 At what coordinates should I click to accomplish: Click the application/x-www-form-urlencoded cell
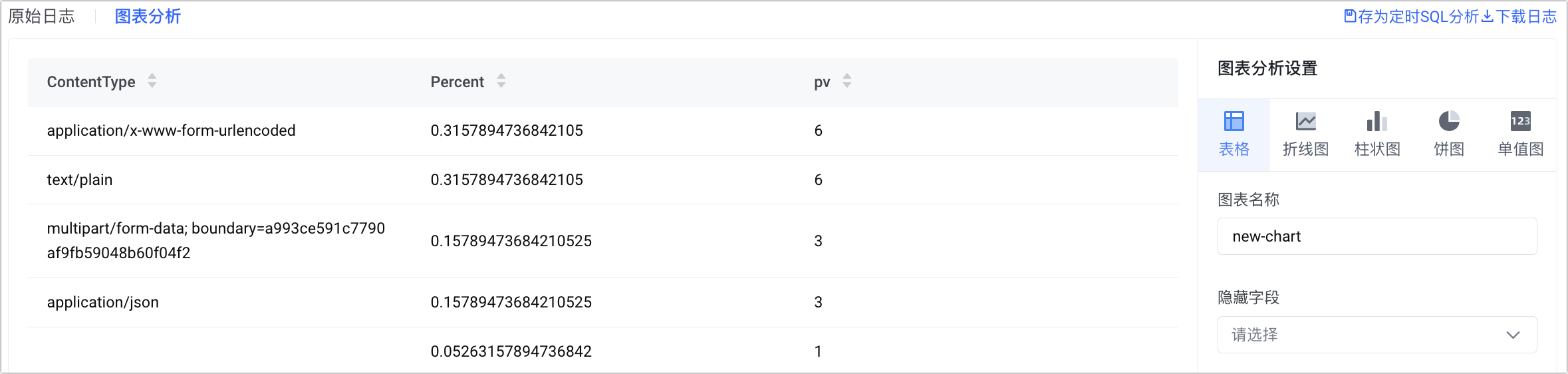coord(171,130)
